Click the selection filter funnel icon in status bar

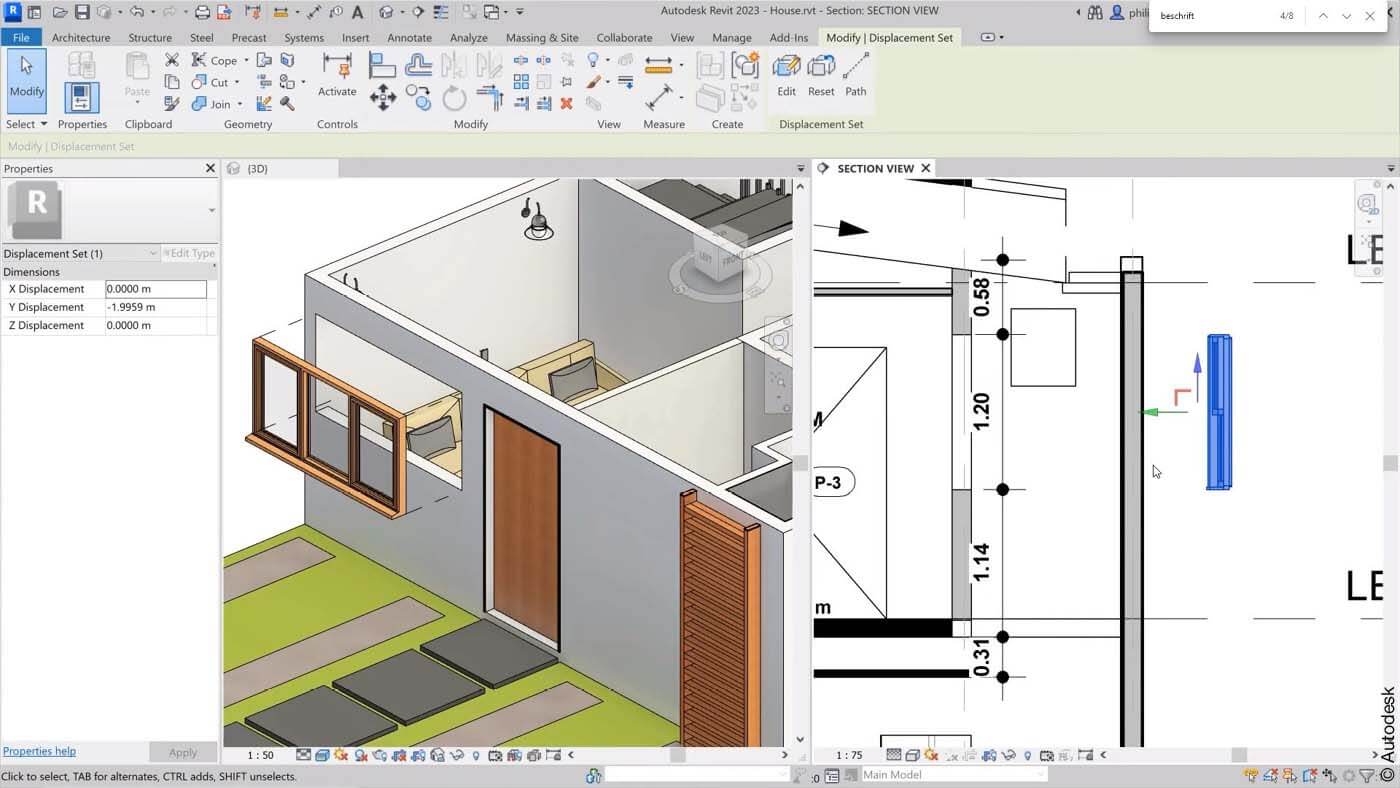coord(1367,775)
